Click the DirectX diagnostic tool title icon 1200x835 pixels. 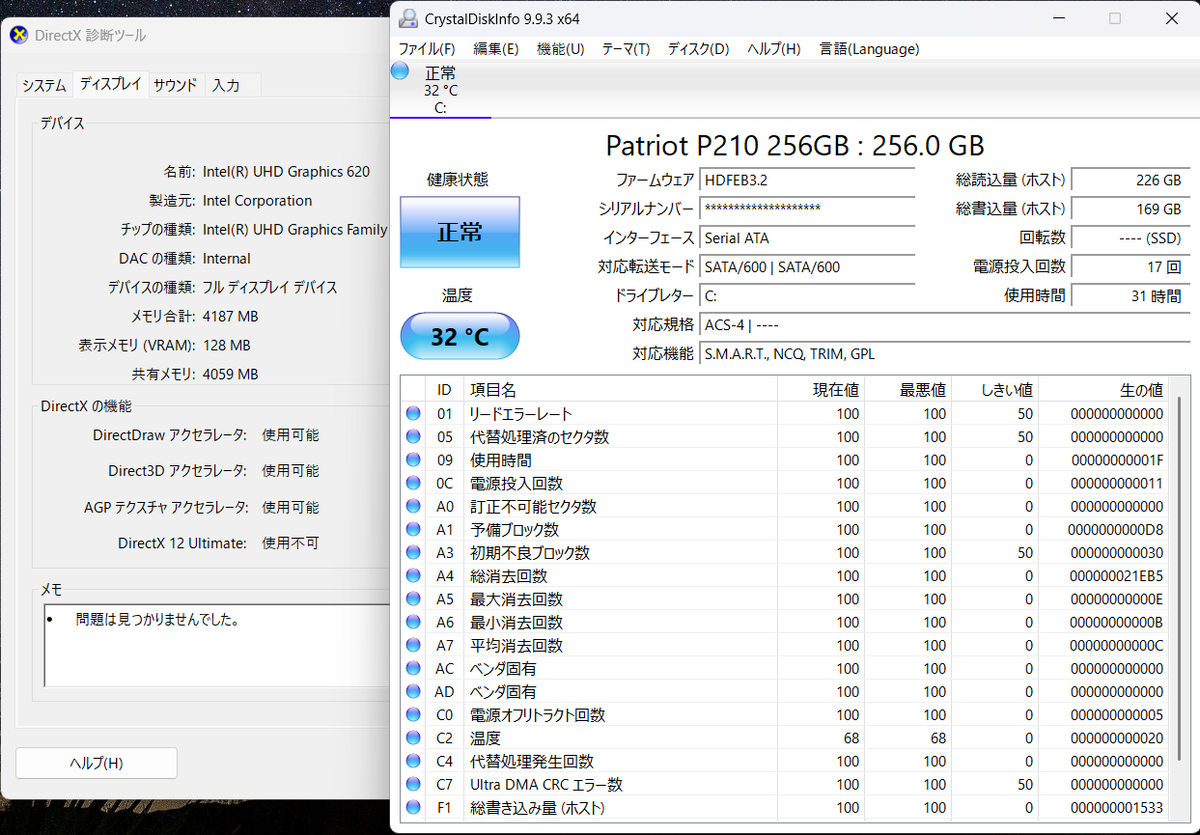click(19, 35)
